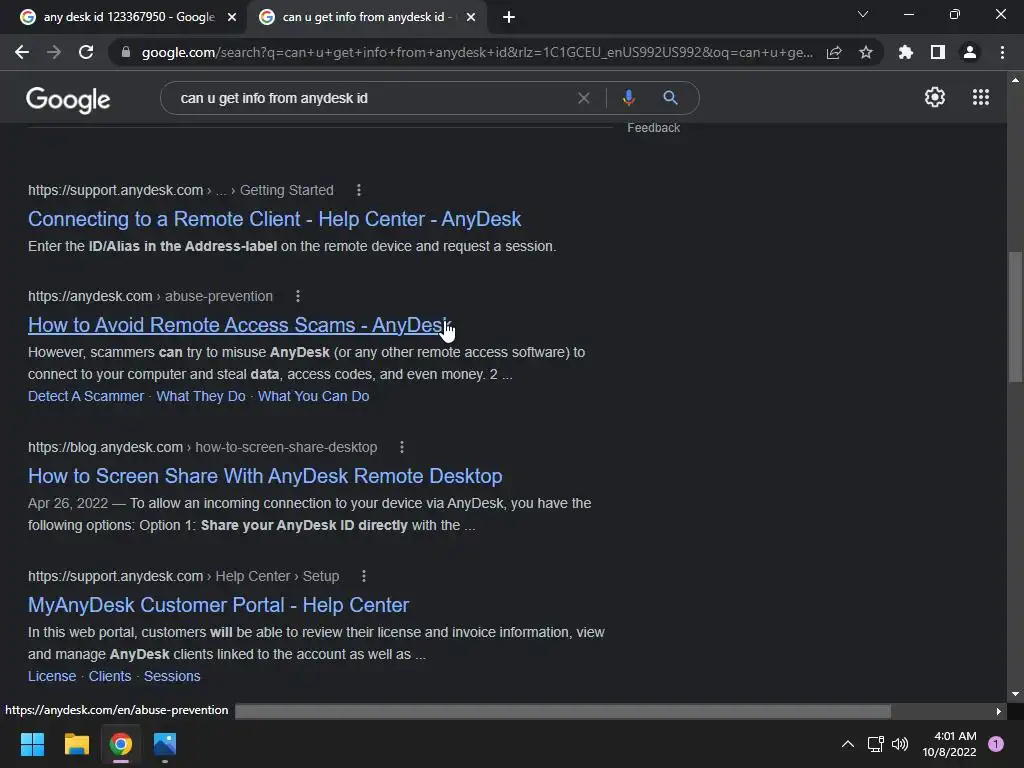Viewport: 1024px width, 768px height.
Task: Submit the search with the magnifier icon
Action: pyautogui.click(x=671, y=98)
